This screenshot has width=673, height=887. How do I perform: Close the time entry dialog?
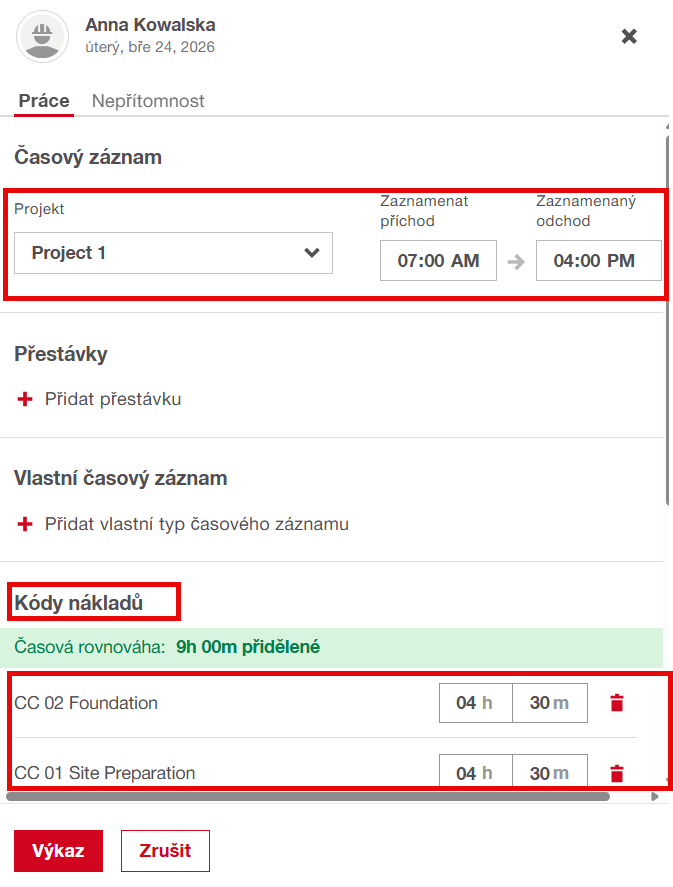[x=629, y=36]
